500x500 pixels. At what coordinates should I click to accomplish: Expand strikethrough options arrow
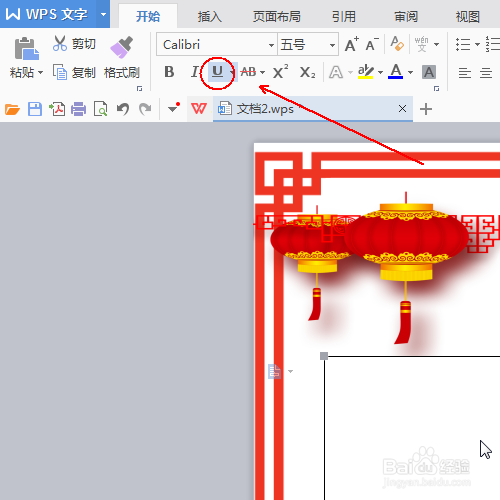263,72
